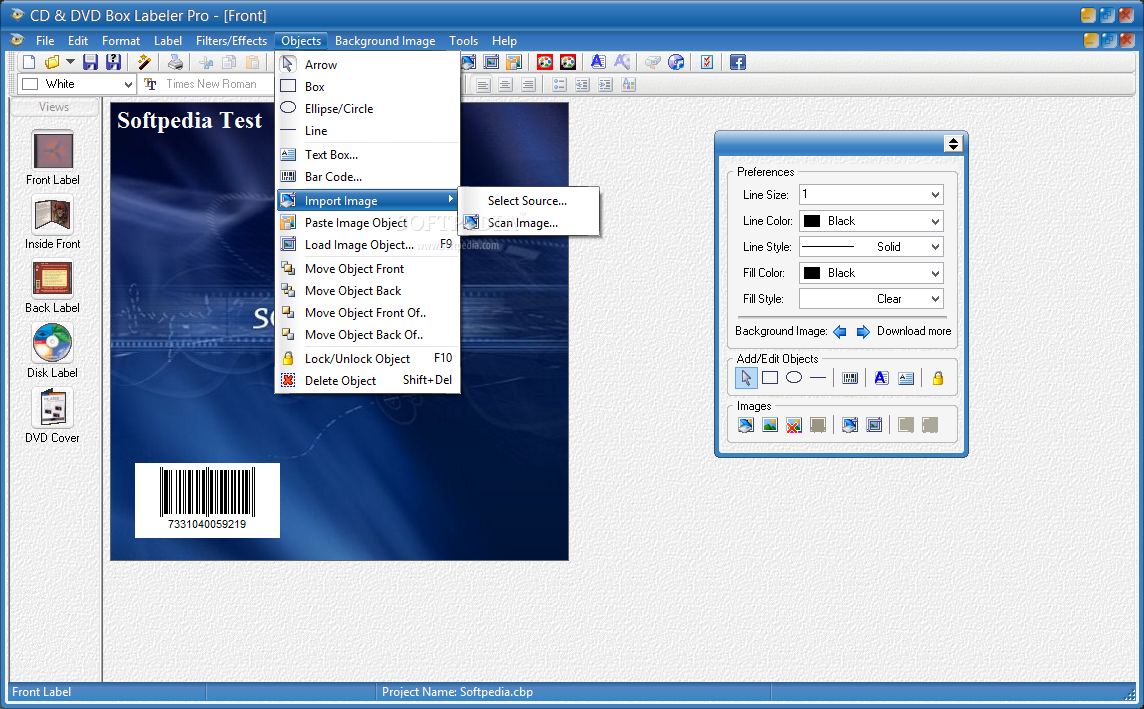The image size is (1144, 709).
Task: Choose Delete Object menu item
Action: 368,380
